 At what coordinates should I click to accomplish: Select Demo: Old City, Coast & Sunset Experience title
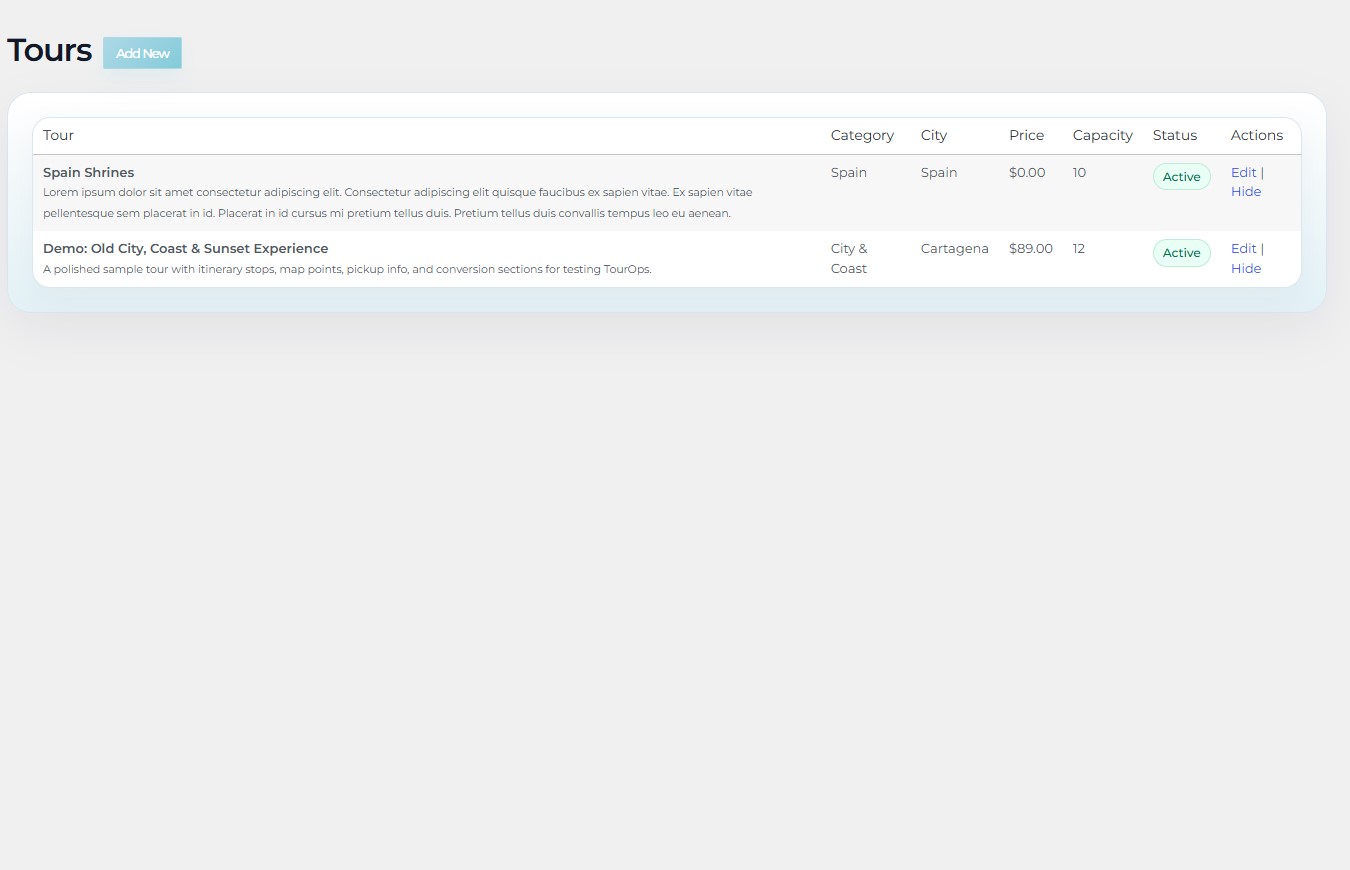click(x=185, y=249)
